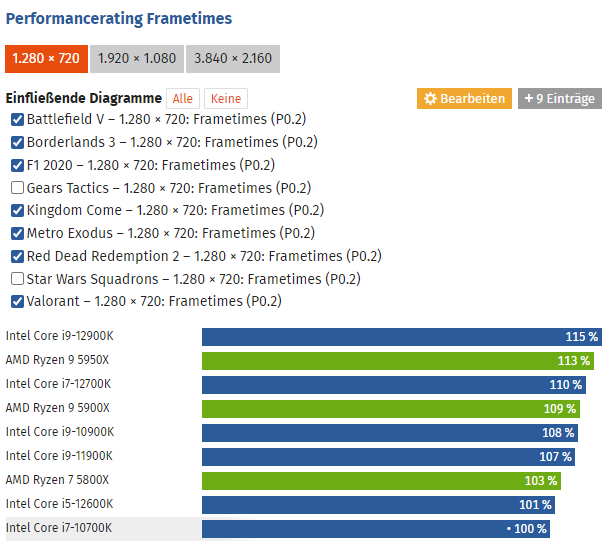This screenshot has height=541, width=614.
Task: Select the AMD Ryzen 7 5800X label
Action: [x=57, y=480]
